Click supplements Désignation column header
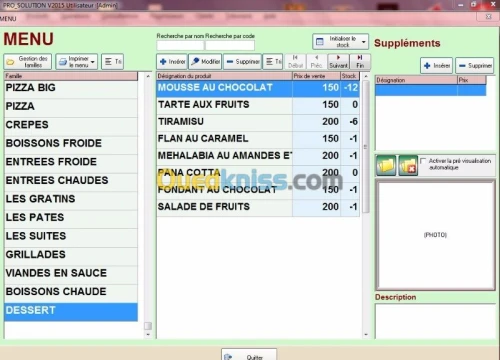 click(x=416, y=80)
